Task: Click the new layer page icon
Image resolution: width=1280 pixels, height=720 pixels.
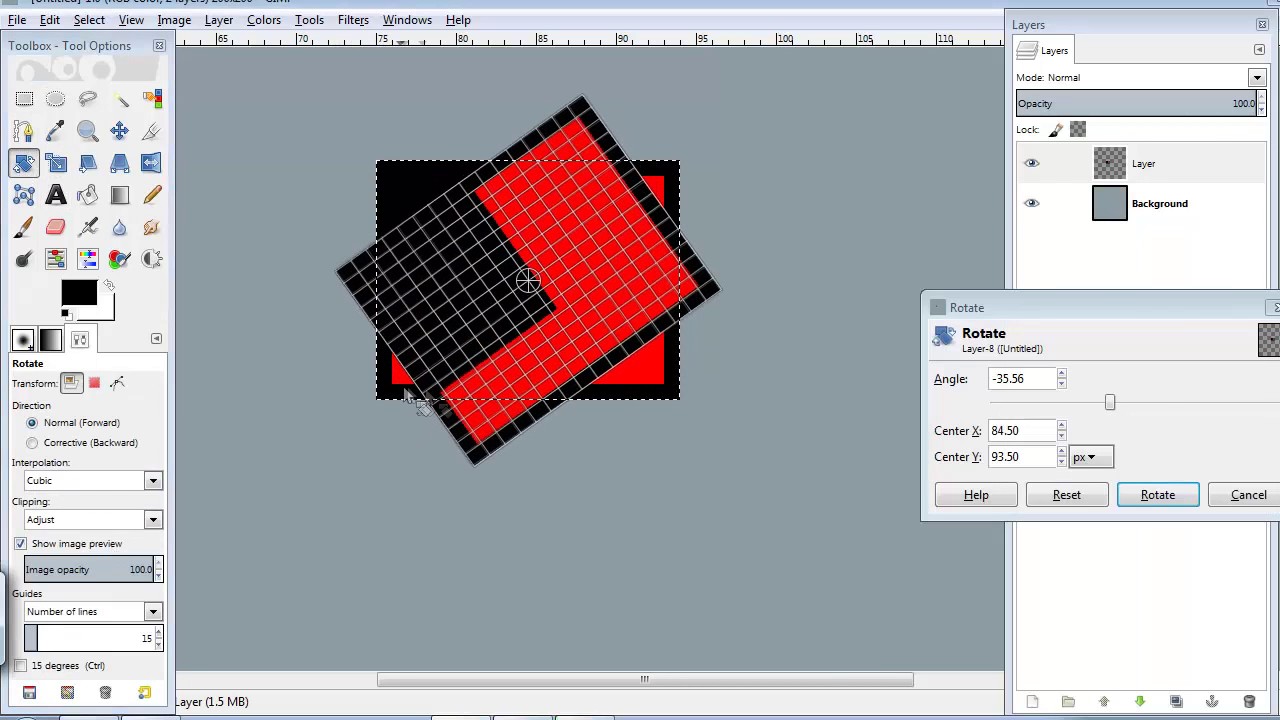Action: [x=1032, y=702]
